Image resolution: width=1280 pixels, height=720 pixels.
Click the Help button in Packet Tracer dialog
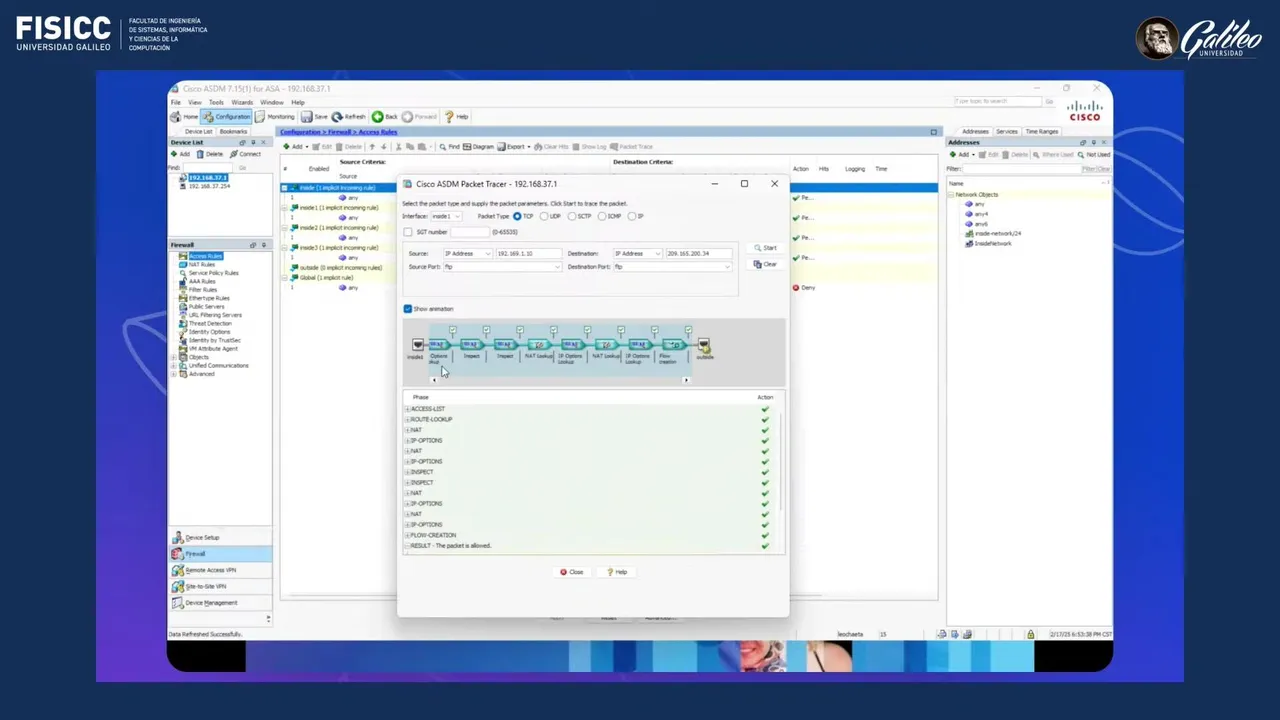[x=617, y=572]
